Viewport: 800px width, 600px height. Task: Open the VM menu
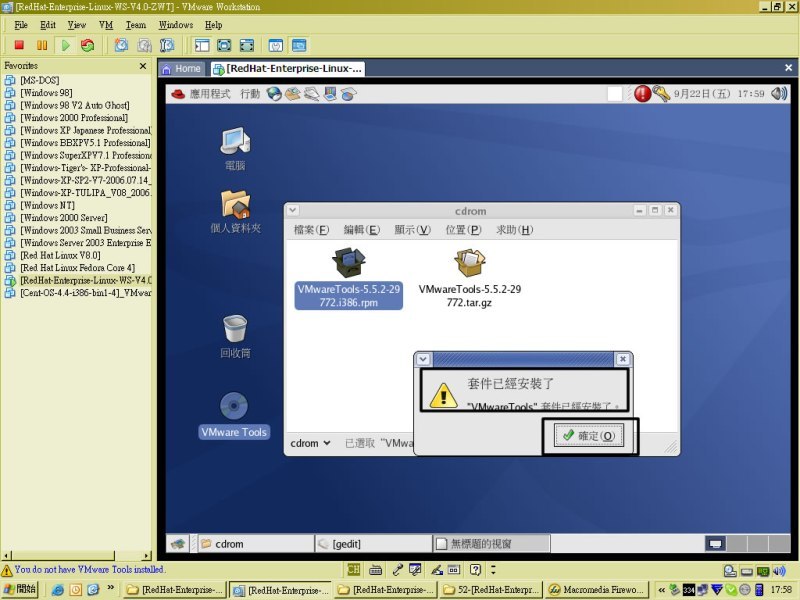(x=106, y=24)
